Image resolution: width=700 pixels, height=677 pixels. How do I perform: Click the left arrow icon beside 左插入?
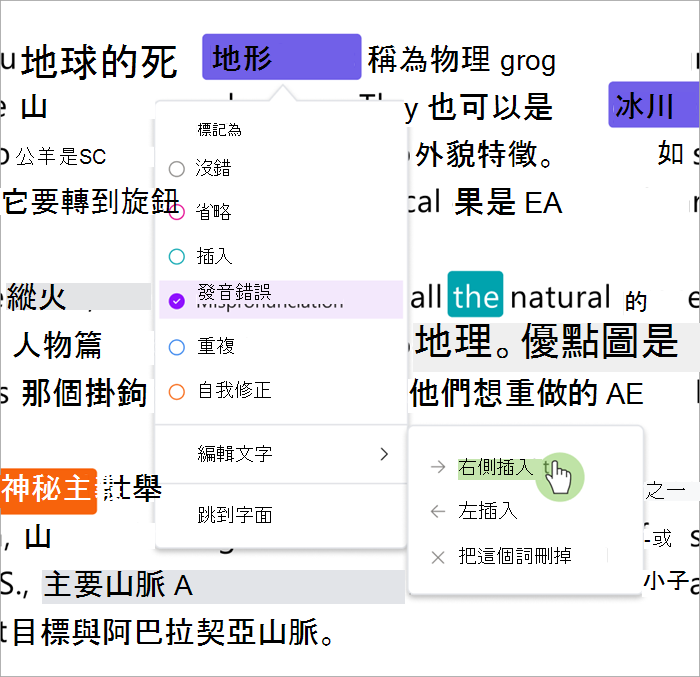pos(438,511)
